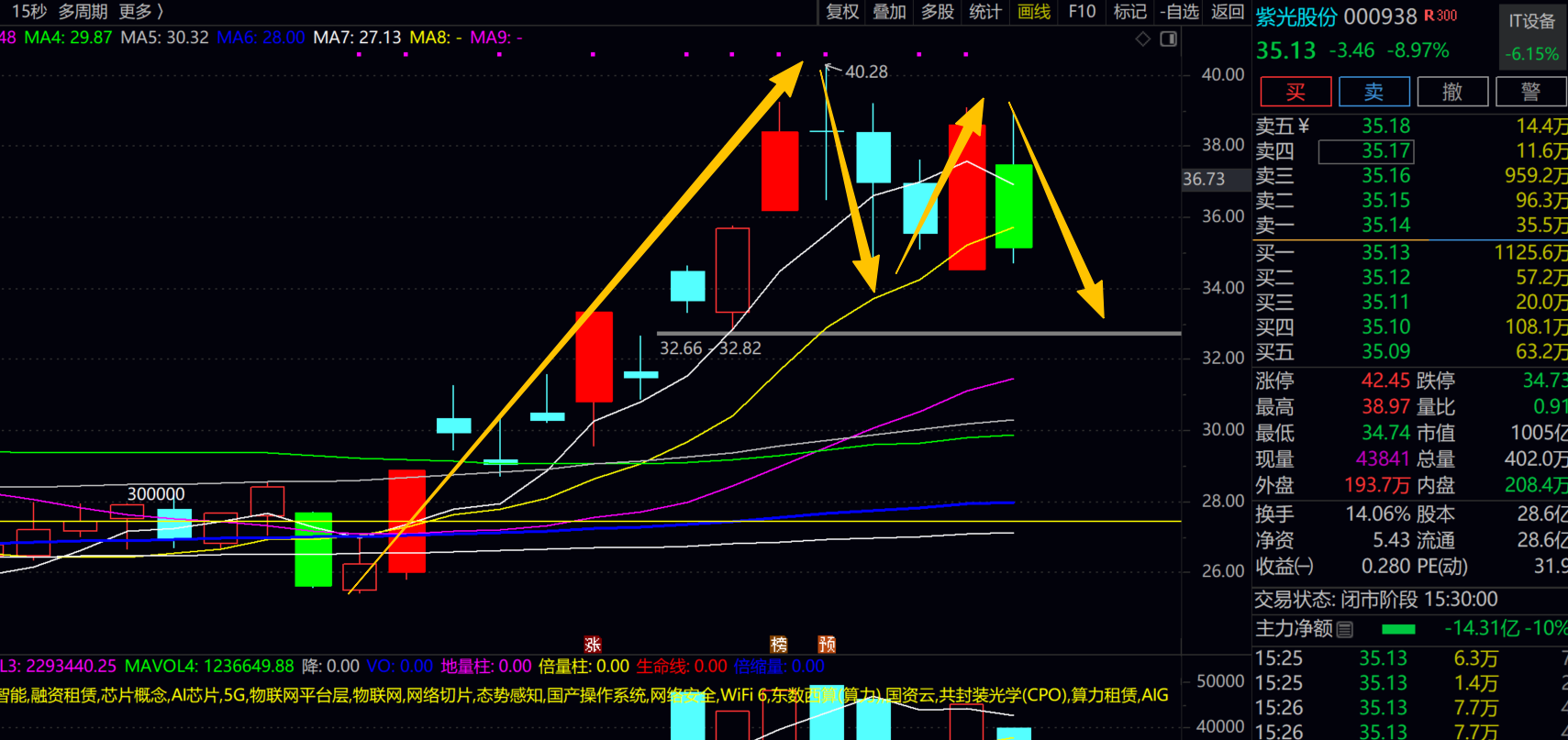1568x740 pixels.
Task: Click the 现量 value 43841
Action: coord(1383,458)
